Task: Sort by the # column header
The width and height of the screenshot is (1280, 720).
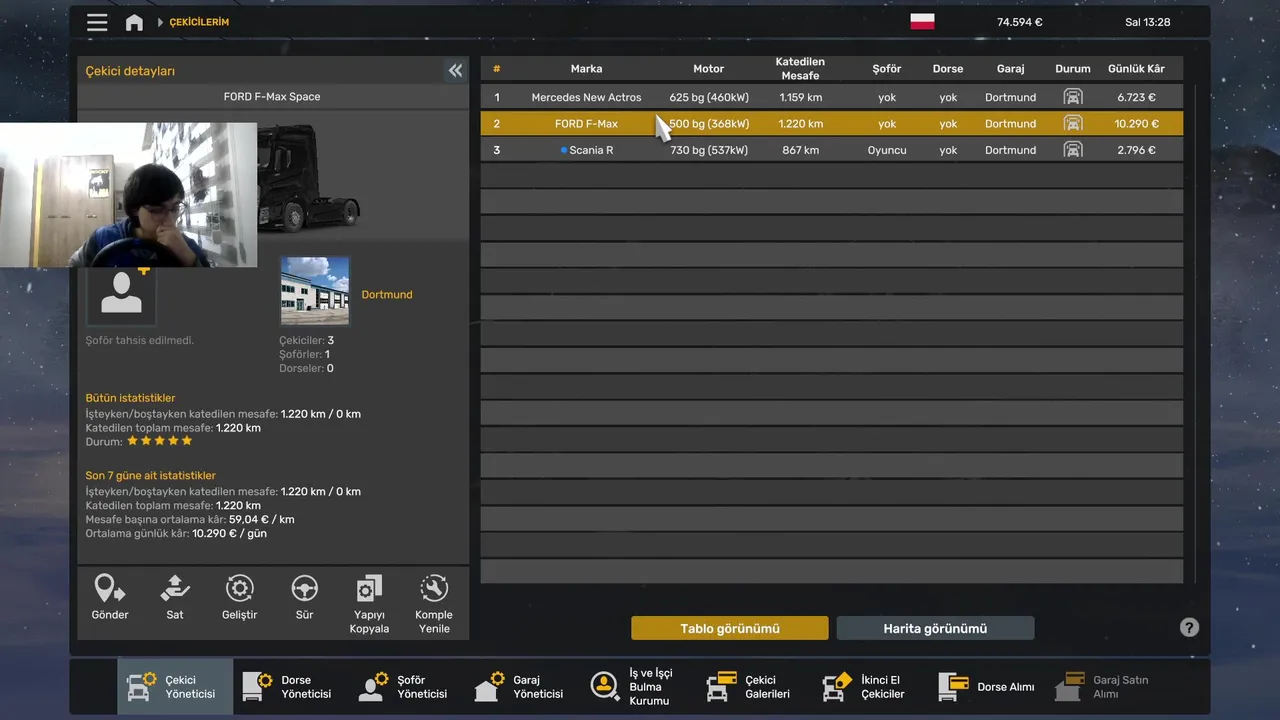Action: pyautogui.click(x=496, y=69)
